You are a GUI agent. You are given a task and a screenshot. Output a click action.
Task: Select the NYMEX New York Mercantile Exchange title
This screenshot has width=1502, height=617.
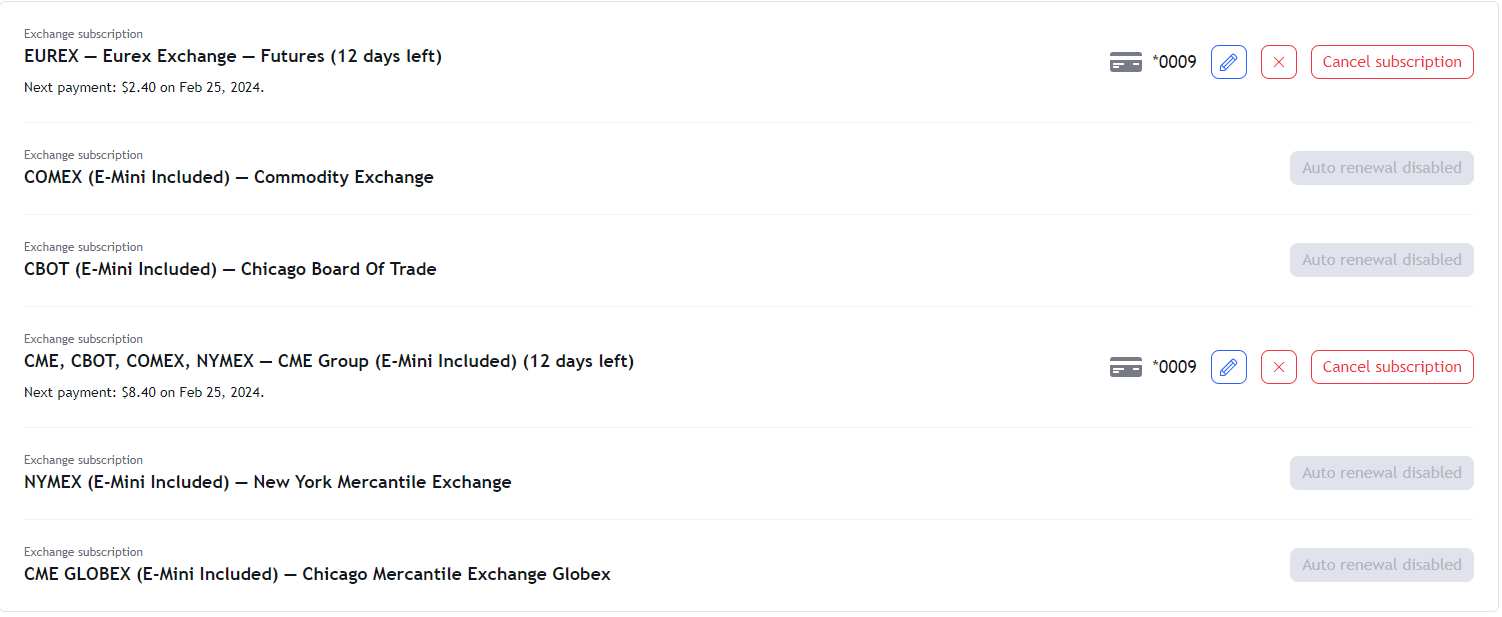coord(267,482)
